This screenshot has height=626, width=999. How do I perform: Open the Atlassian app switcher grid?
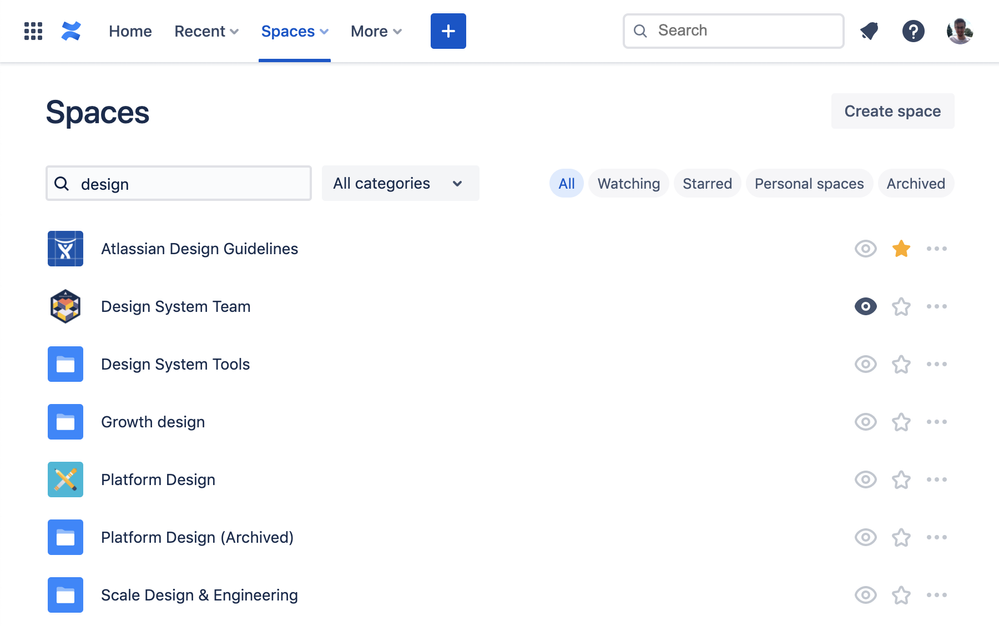[33, 30]
